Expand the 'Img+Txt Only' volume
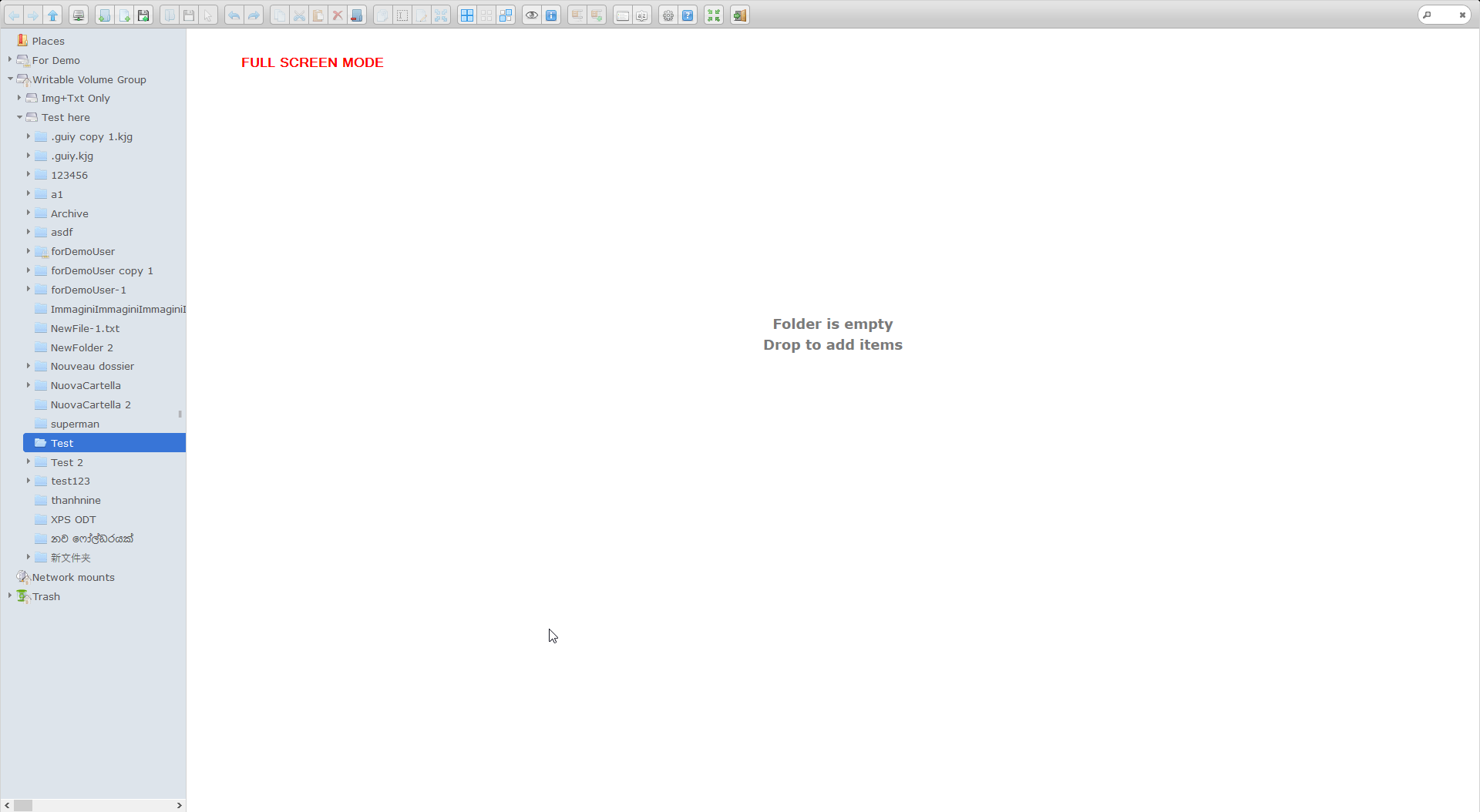Screen dimensions: 1480x812 [x=18, y=98]
